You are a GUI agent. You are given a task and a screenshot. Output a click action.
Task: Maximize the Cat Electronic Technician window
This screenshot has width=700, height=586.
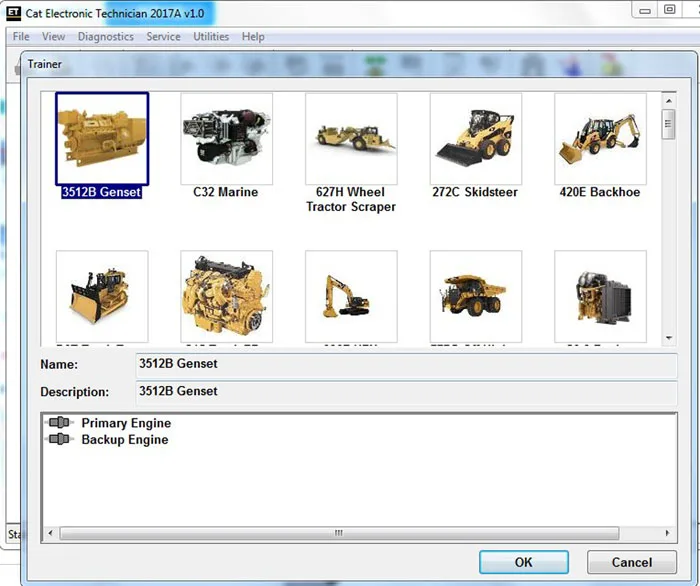click(x=669, y=9)
